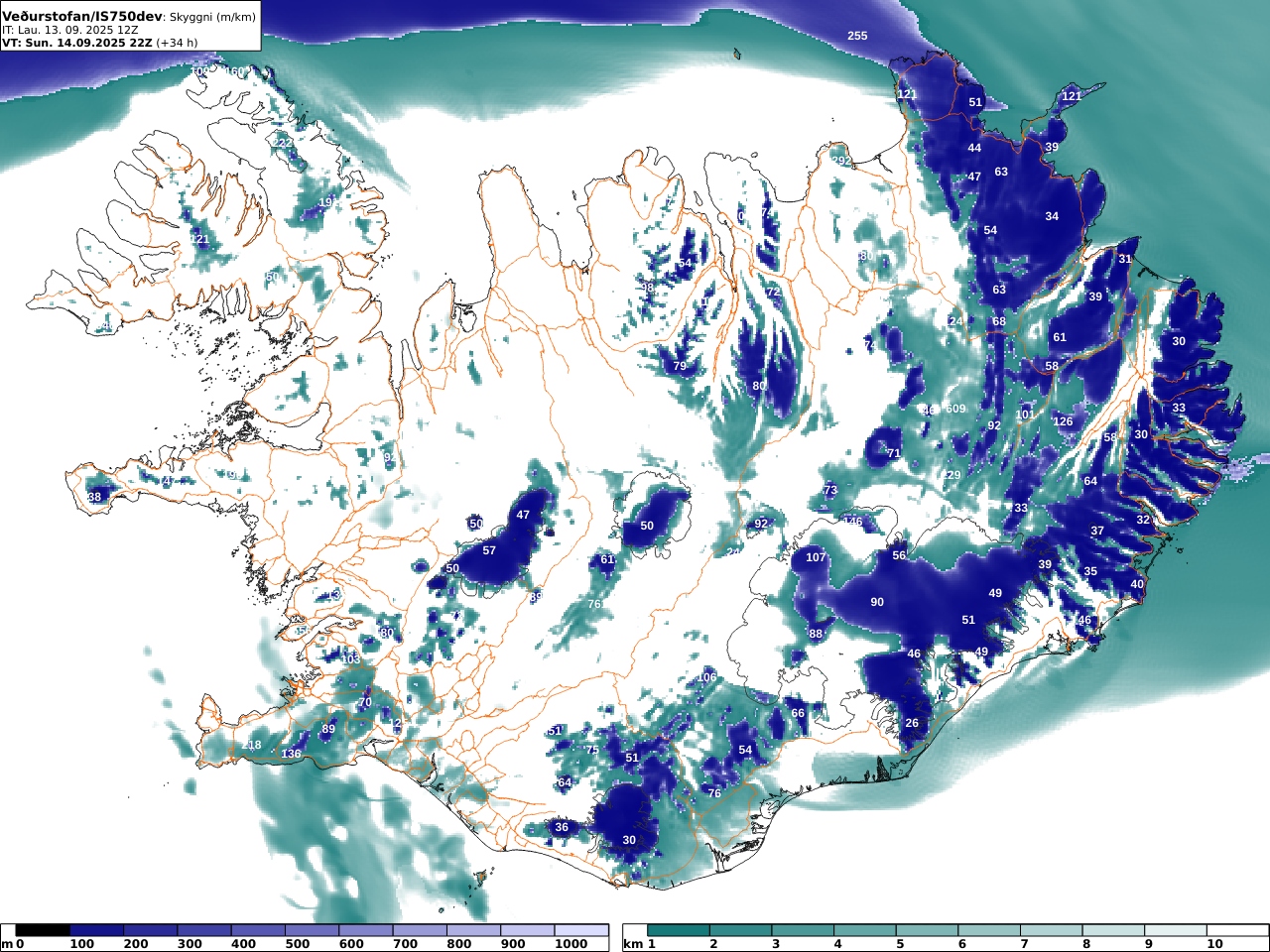This screenshot has height=952, width=1270.
Task: Select the 37 value in the southeast
Action: (x=1097, y=531)
